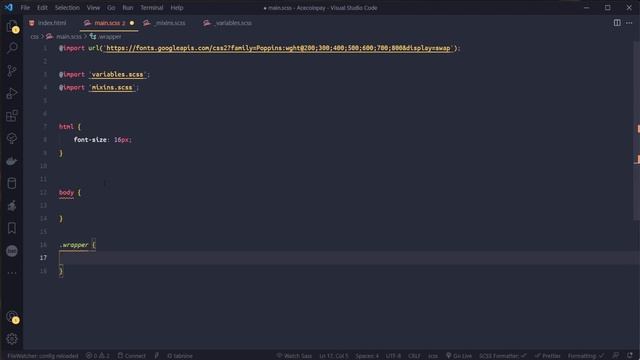Click the .wrapper breadcrumb symbol
This screenshot has height=360, width=640.
109,37
